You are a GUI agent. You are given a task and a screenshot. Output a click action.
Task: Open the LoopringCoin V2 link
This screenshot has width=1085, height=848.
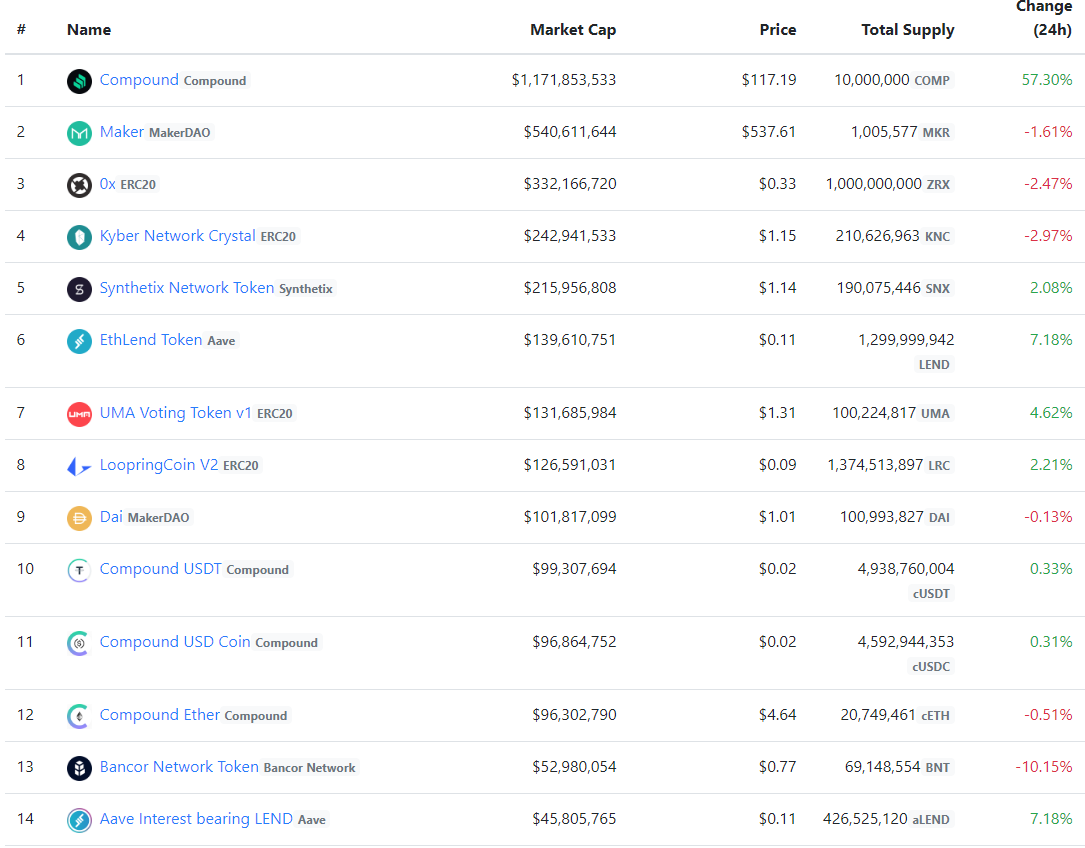click(159, 464)
